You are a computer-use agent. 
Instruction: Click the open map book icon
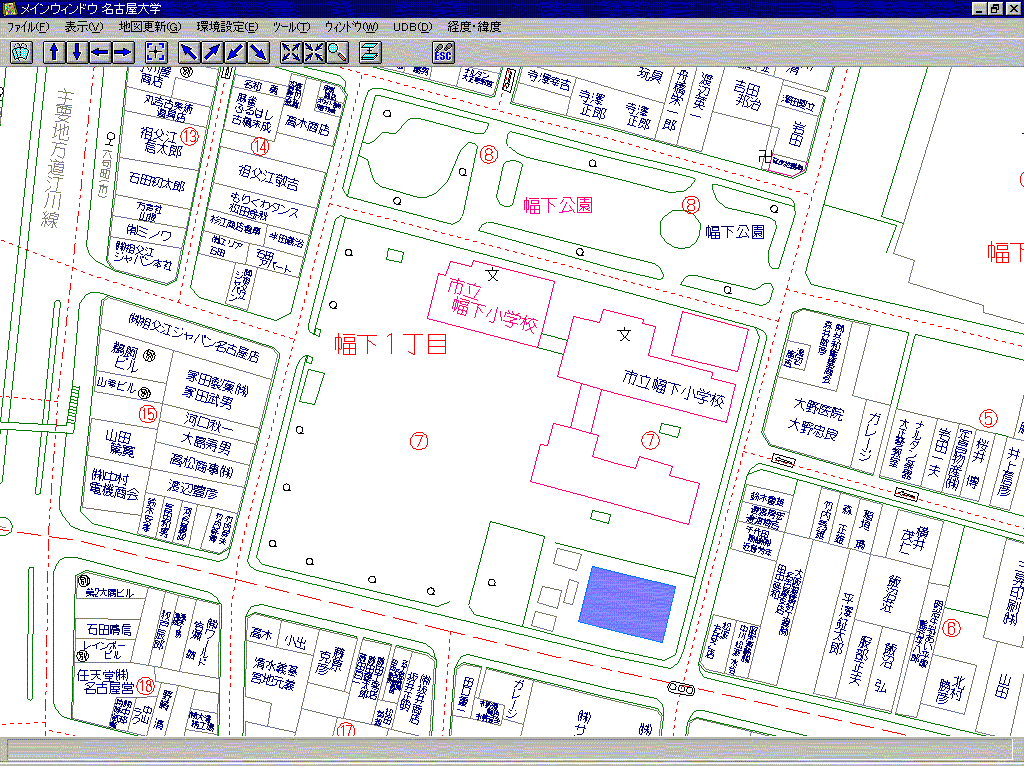(x=21, y=52)
